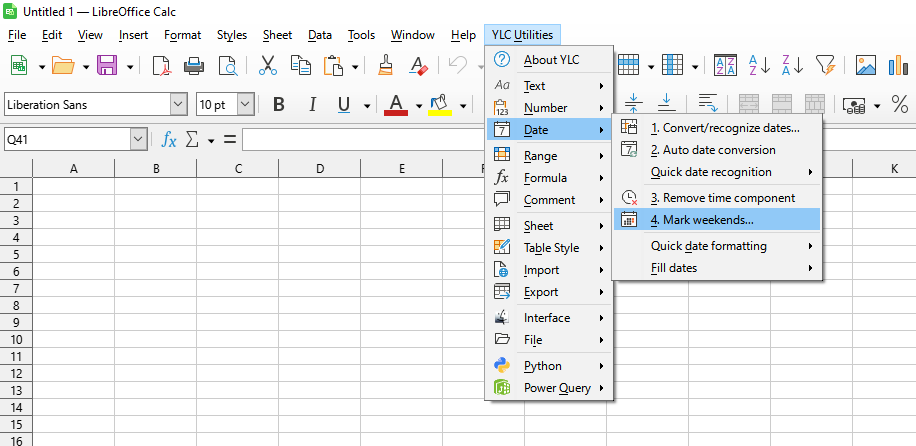Click the Export as PDF icon
Image resolution: width=916 pixels, height=446 pixels.
click(x=161, y=66)
